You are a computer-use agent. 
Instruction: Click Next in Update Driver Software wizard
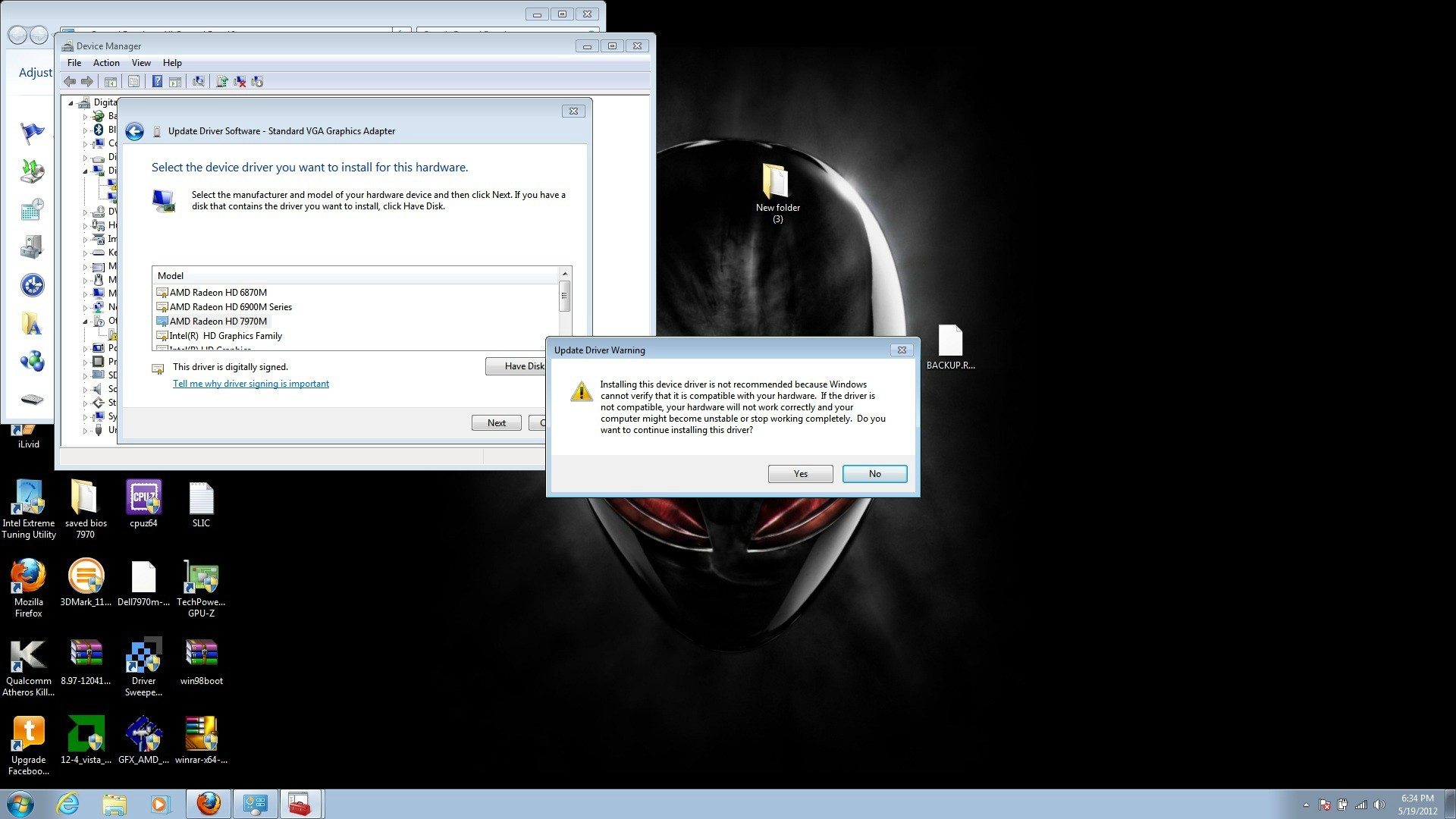click(x=497, y=423)
